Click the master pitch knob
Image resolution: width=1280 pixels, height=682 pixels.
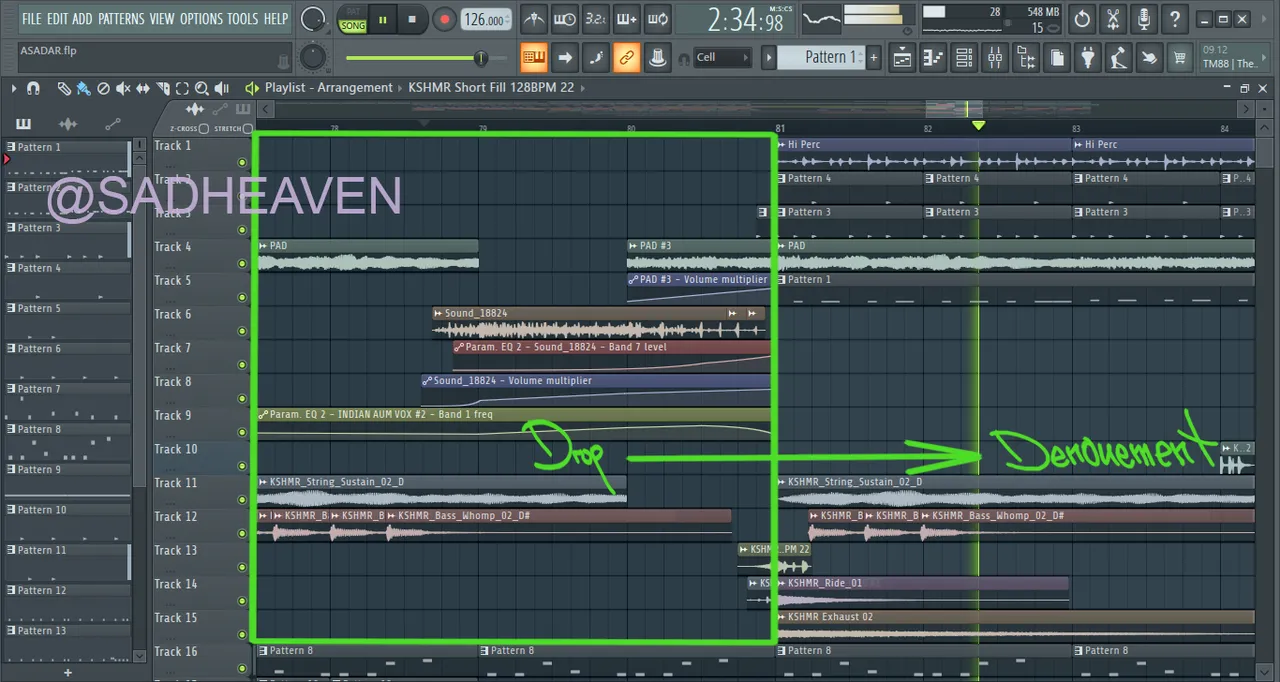click(313, 58)
